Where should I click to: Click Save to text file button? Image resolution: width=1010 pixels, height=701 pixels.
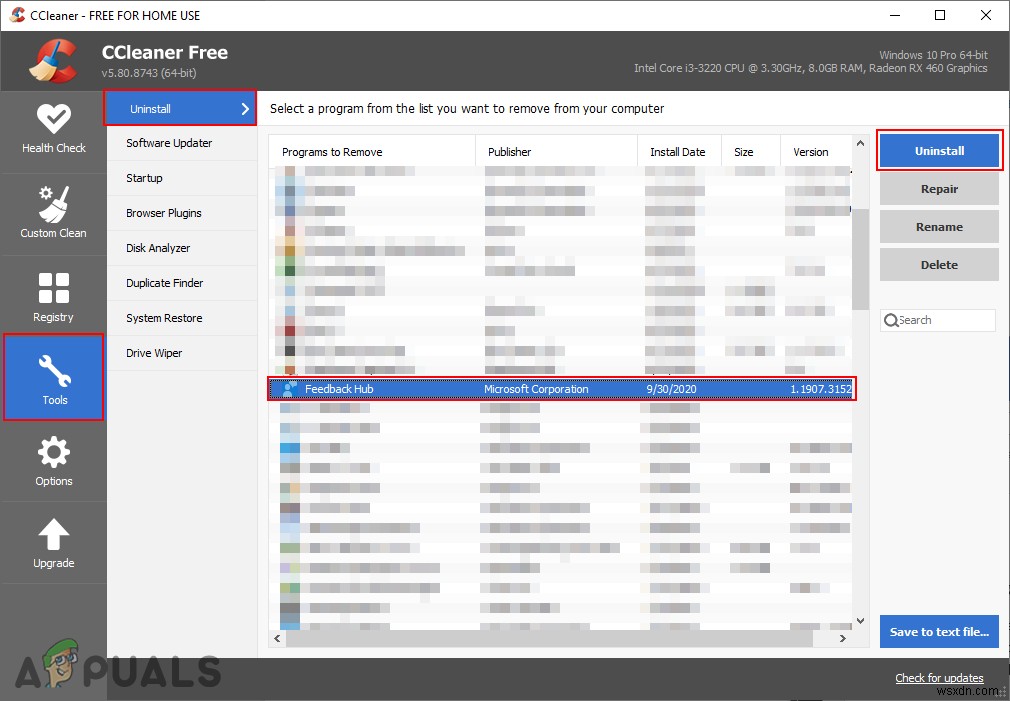939,631
